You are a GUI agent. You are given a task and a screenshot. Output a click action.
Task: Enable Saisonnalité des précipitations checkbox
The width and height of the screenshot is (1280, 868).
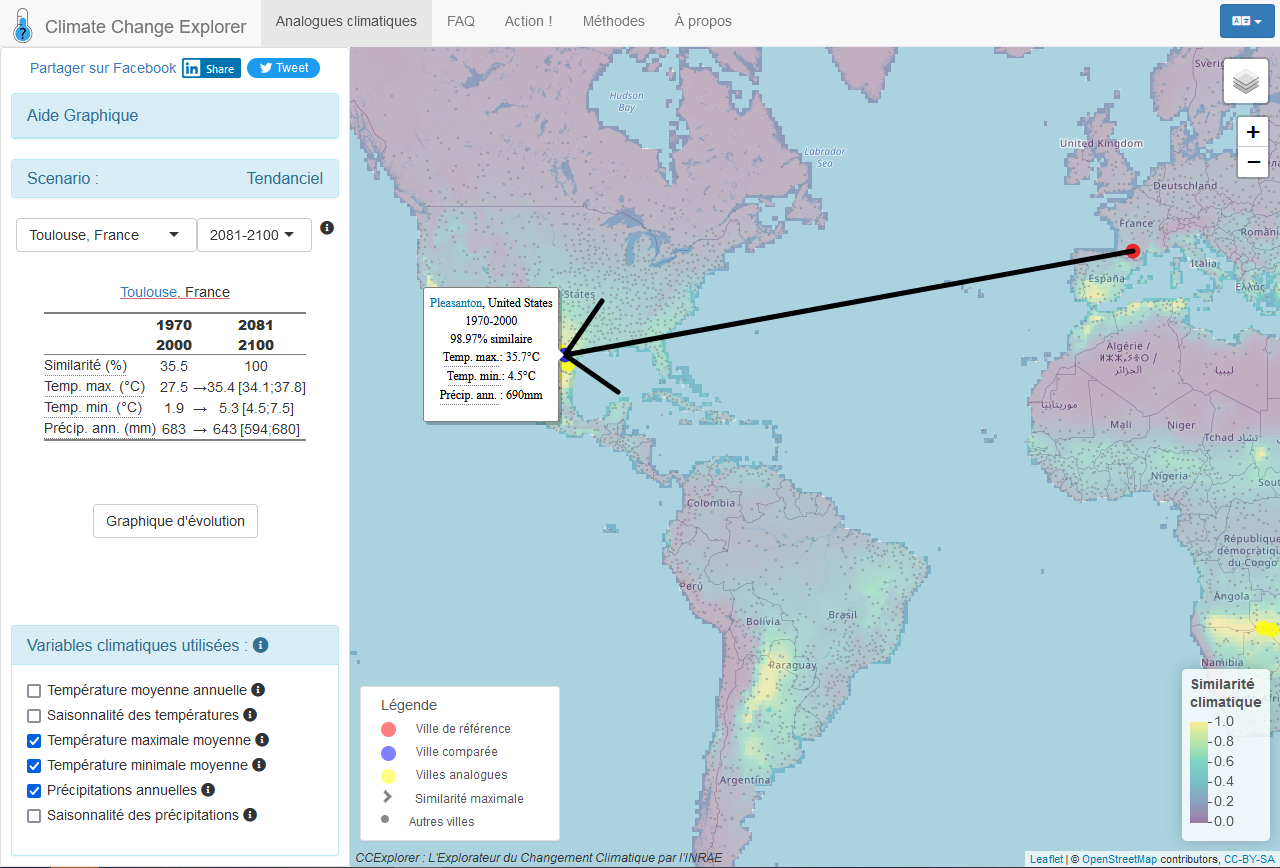click(x=34, y=816)
